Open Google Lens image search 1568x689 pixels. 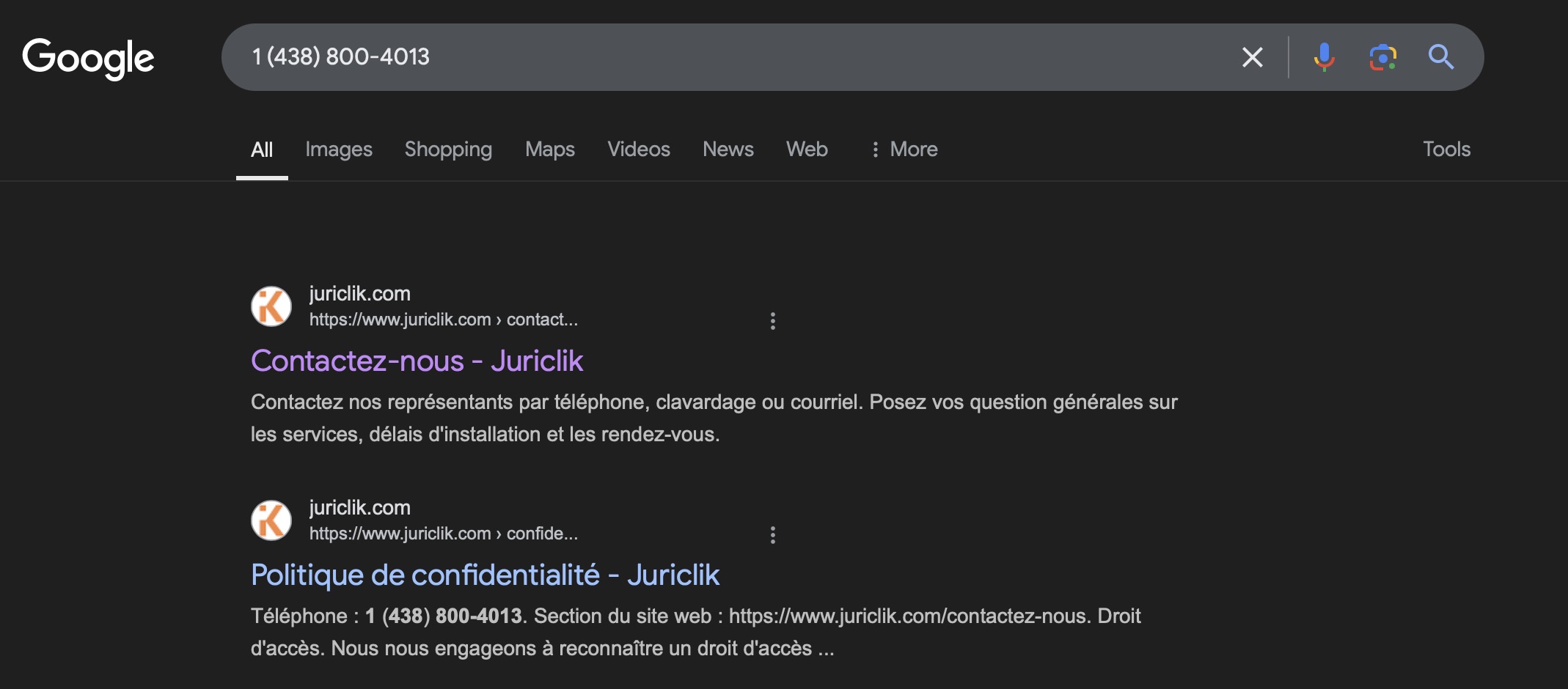[1382, 57]
